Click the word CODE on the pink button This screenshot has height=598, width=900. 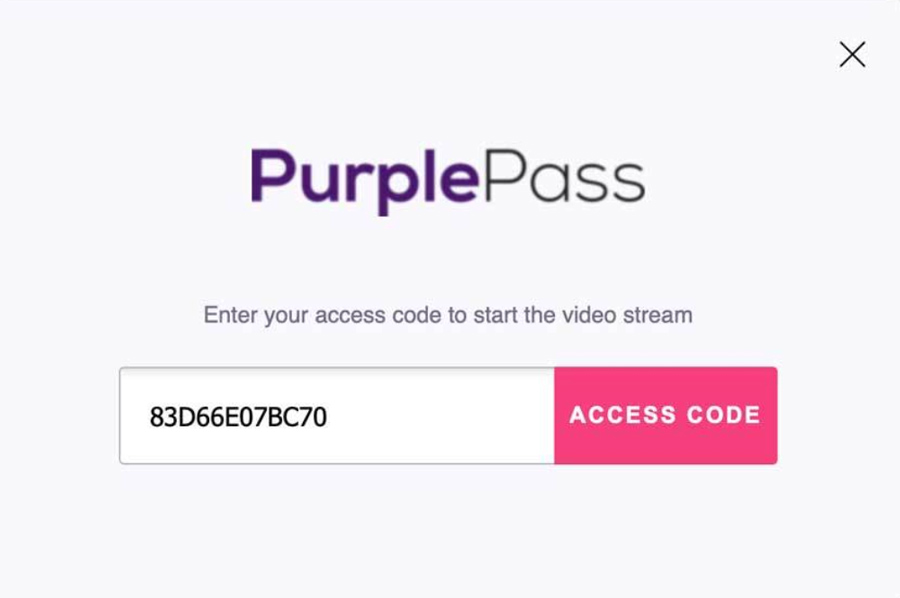[724, 415]
